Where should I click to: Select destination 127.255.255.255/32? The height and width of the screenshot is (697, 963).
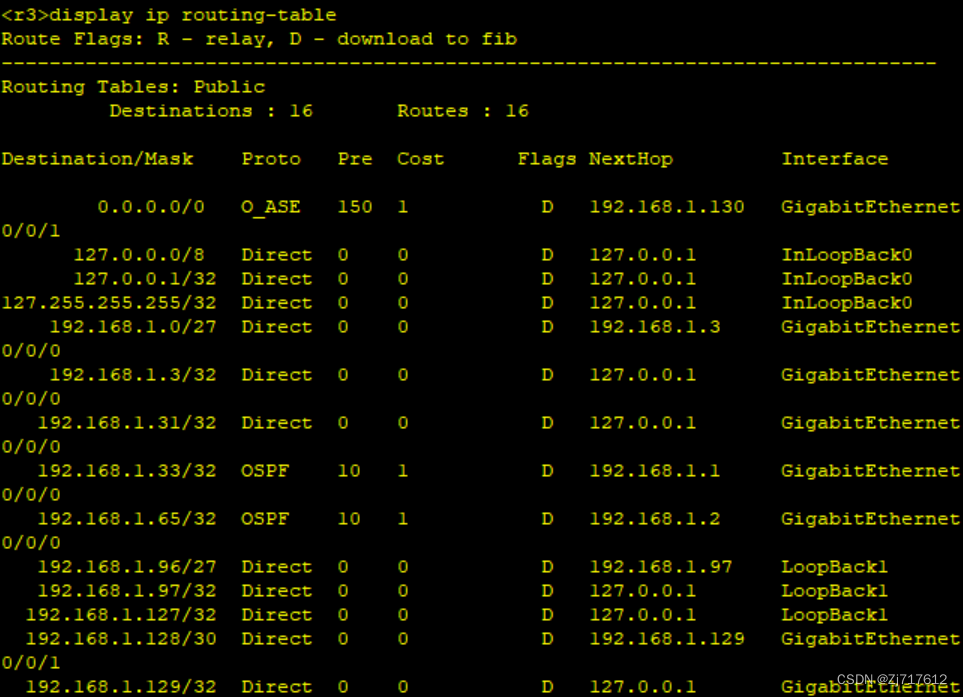point(109,303)
